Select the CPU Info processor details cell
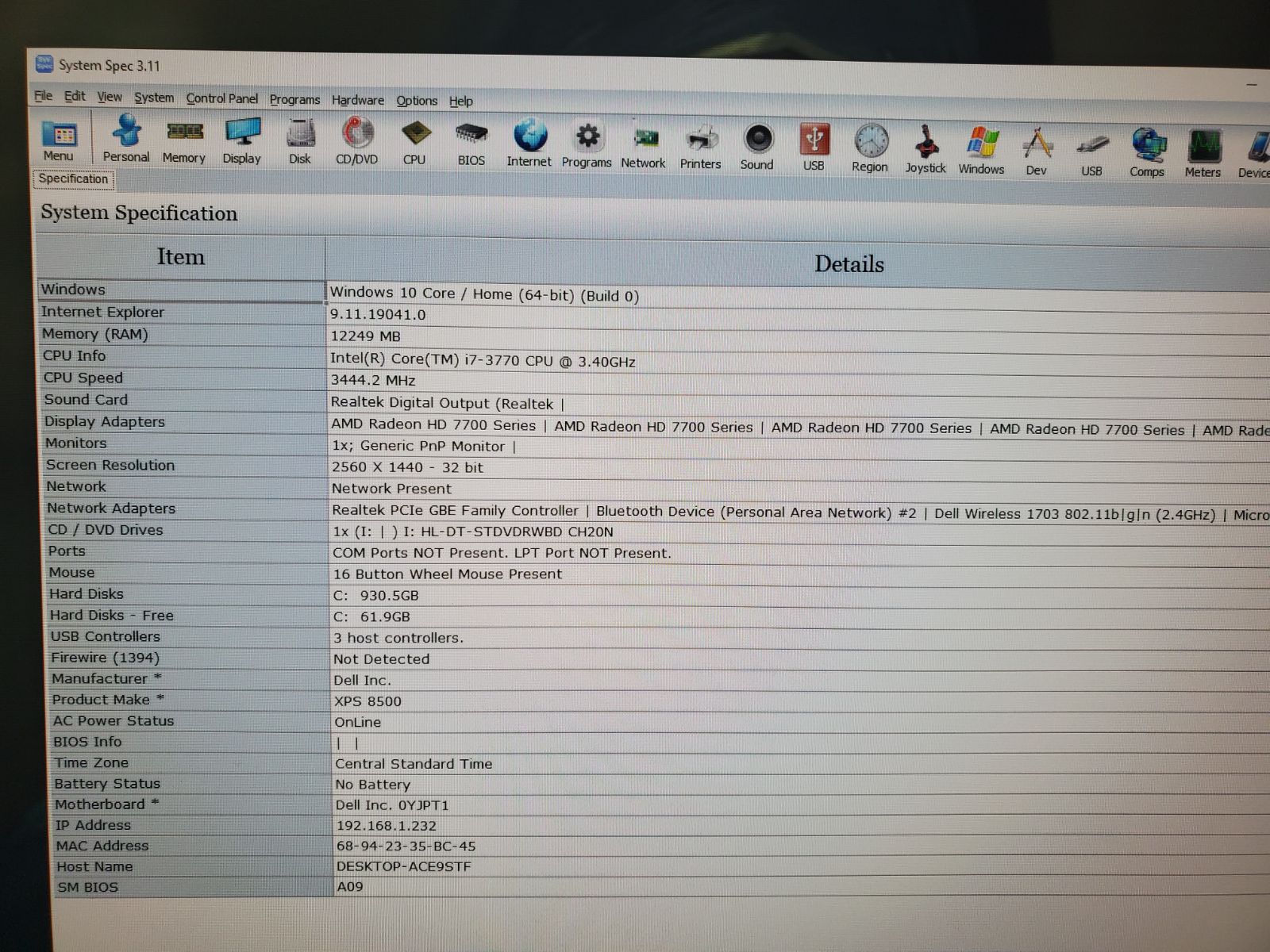Viewport: 1270px width, 952px height. (799, 361)
